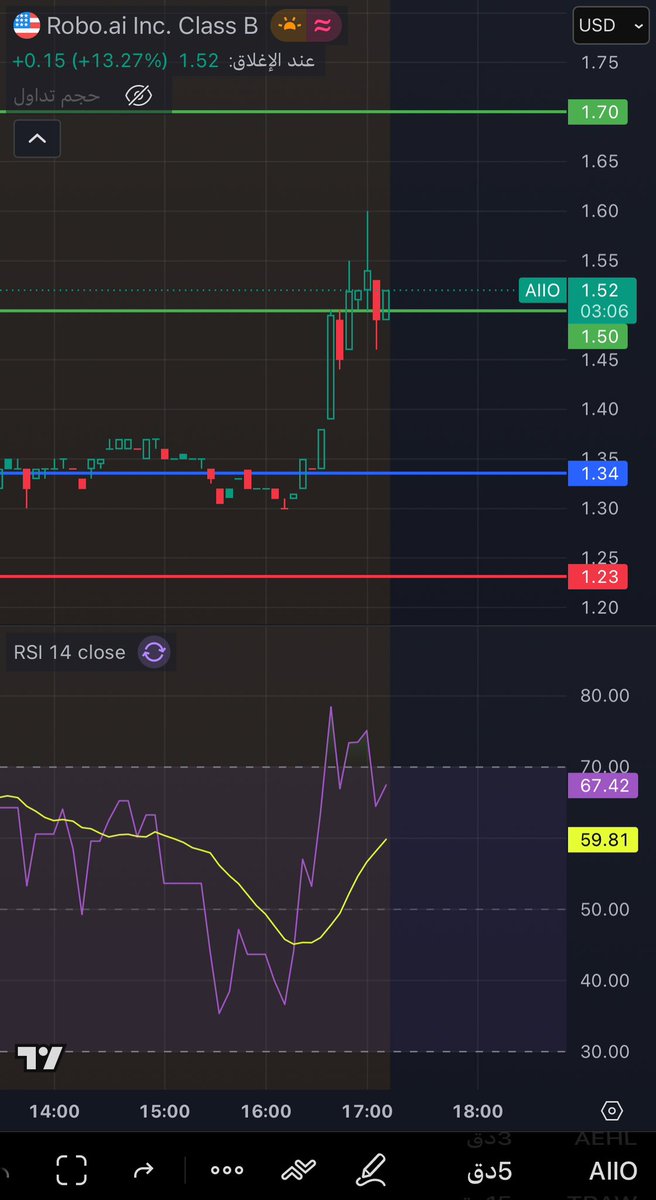Open the drawing pen tool
The height and width of the screenshot is (1200, 656).
coord(372,1168)
